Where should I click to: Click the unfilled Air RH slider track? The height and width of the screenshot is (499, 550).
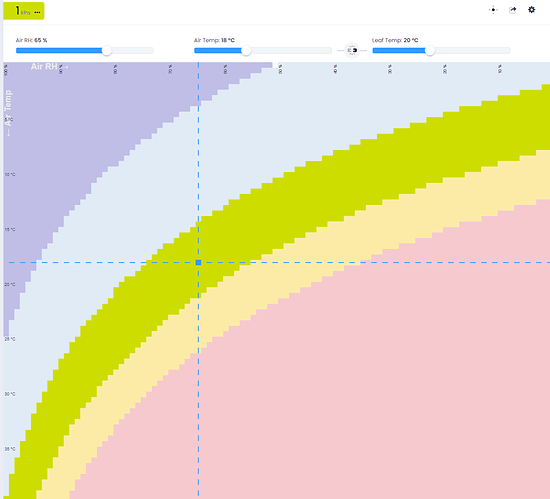pos(133,50)
